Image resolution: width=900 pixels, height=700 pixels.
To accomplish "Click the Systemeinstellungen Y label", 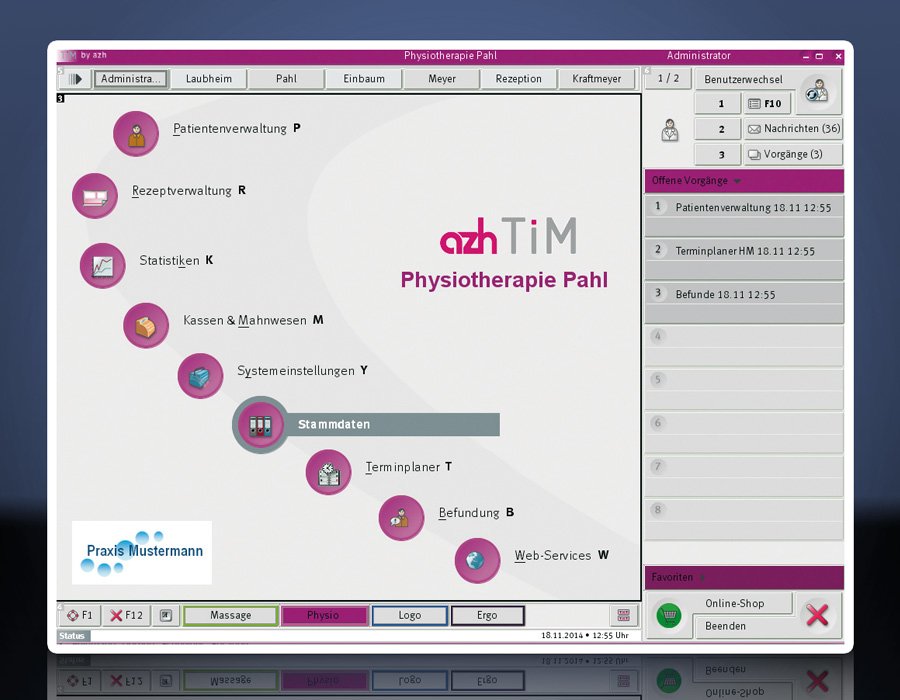I will pos(302,371).
